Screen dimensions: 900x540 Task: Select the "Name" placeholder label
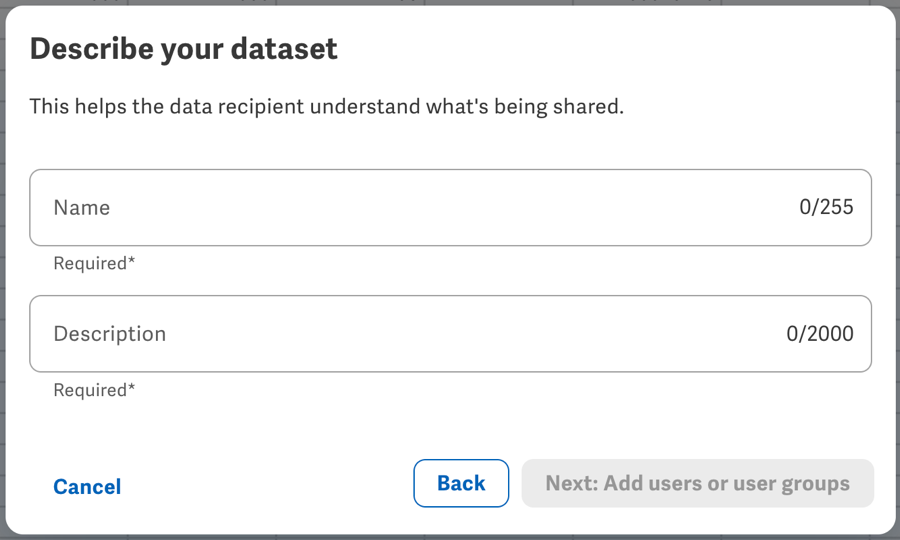(x=82, y=208)
